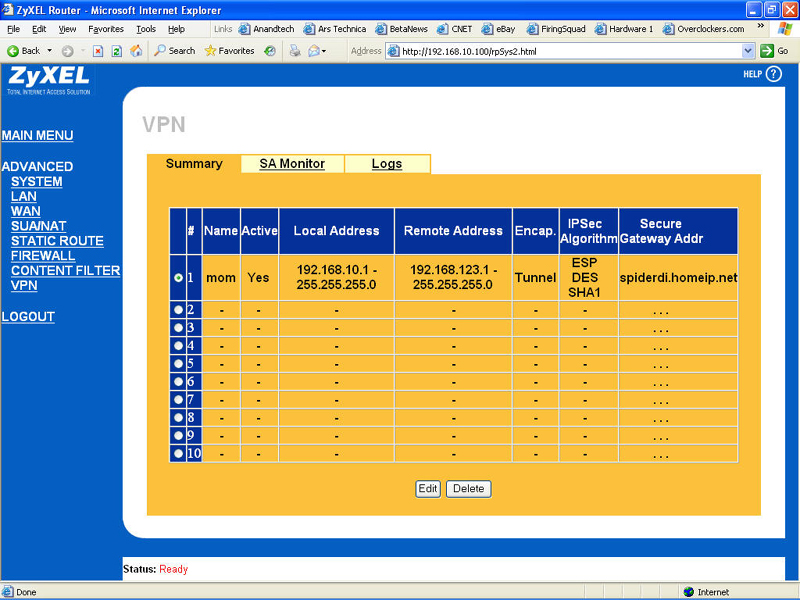Select VPN rule 1 radio button
This screenshot has width=800, height=600.
178,278
